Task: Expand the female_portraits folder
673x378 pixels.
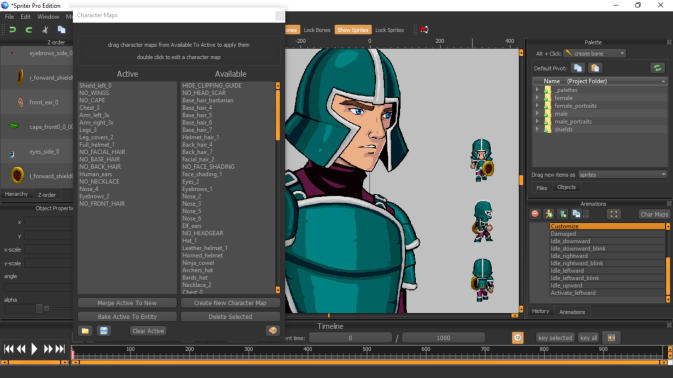Action: click(537, 106)
